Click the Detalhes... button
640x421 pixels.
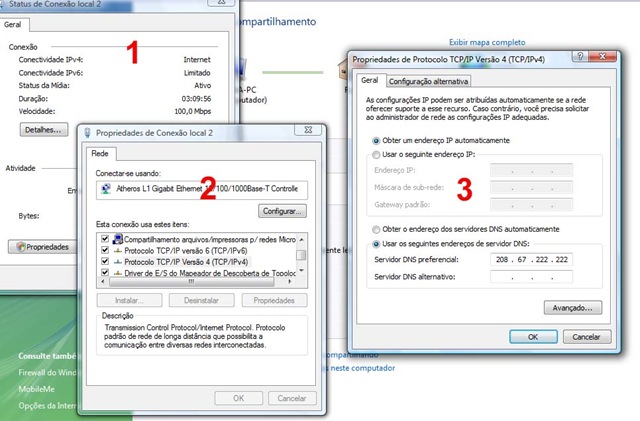tap(44, 130)
